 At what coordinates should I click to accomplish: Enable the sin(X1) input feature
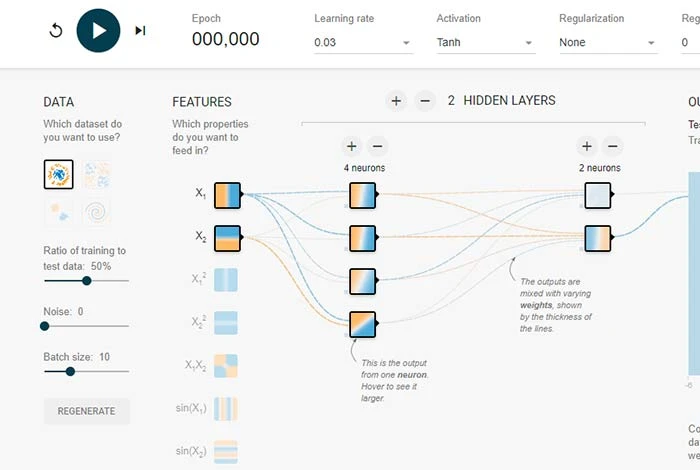pyautogui.click(x=228, y=410)
